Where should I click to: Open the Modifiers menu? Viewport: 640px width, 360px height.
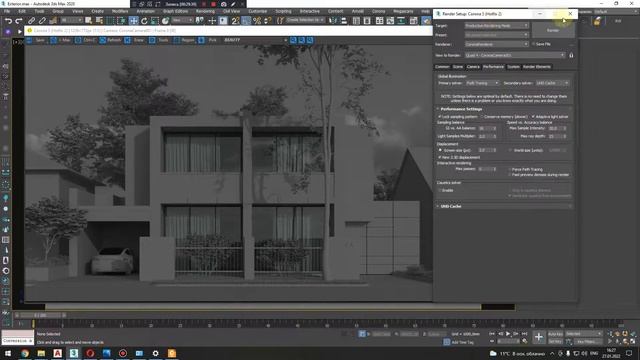coord(120,11)
